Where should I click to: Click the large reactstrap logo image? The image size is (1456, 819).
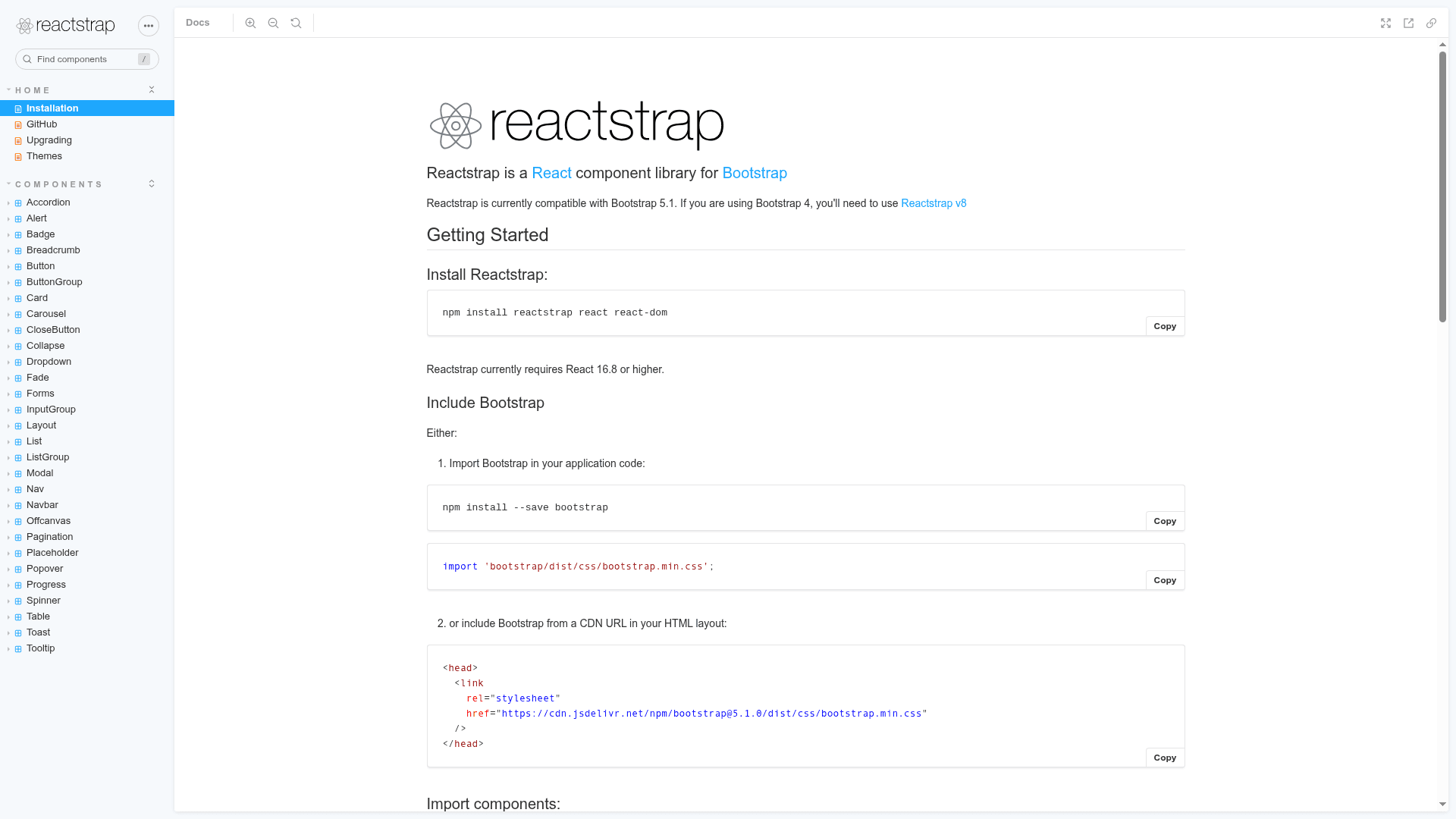pos(576,124)
